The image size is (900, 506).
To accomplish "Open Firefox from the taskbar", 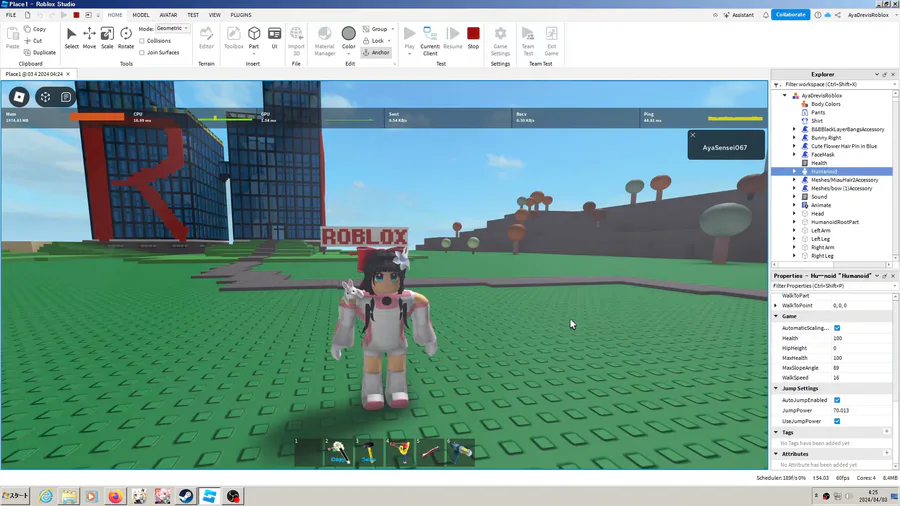I will [x=115, y=496].
